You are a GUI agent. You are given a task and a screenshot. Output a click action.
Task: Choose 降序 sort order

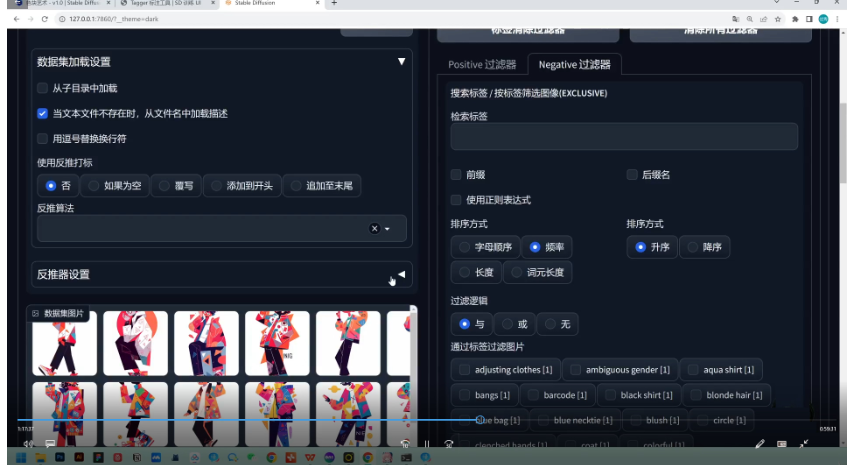click(x=692, y=247)
